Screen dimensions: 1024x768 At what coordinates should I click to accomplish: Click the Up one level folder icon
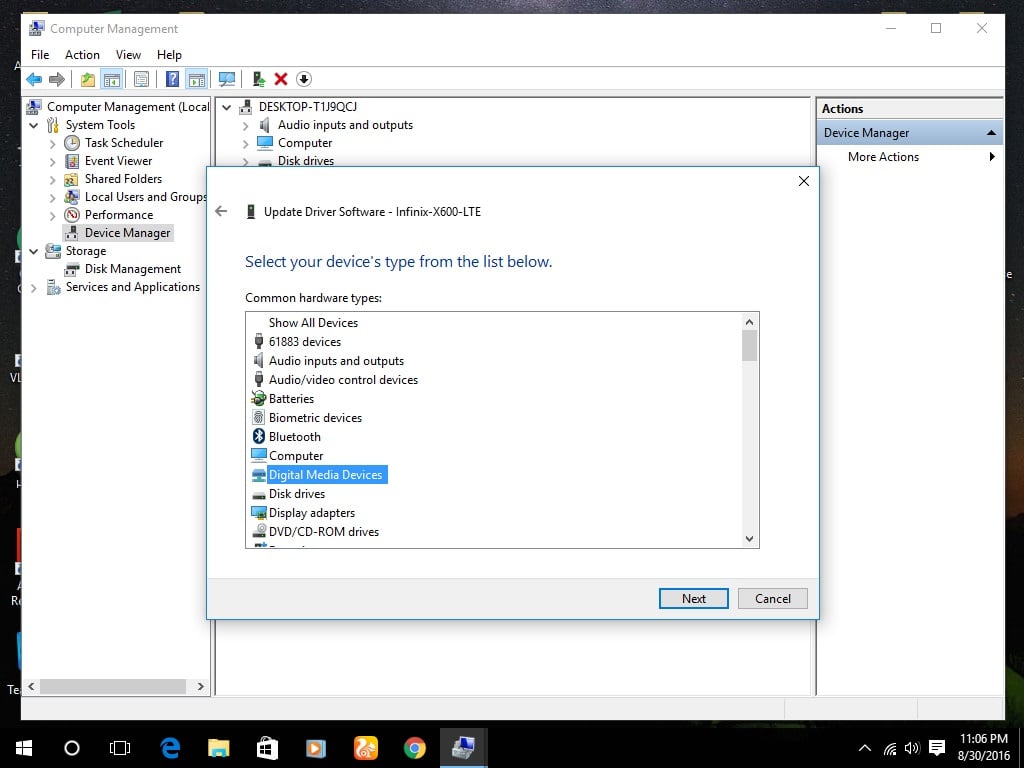[88, 80]
